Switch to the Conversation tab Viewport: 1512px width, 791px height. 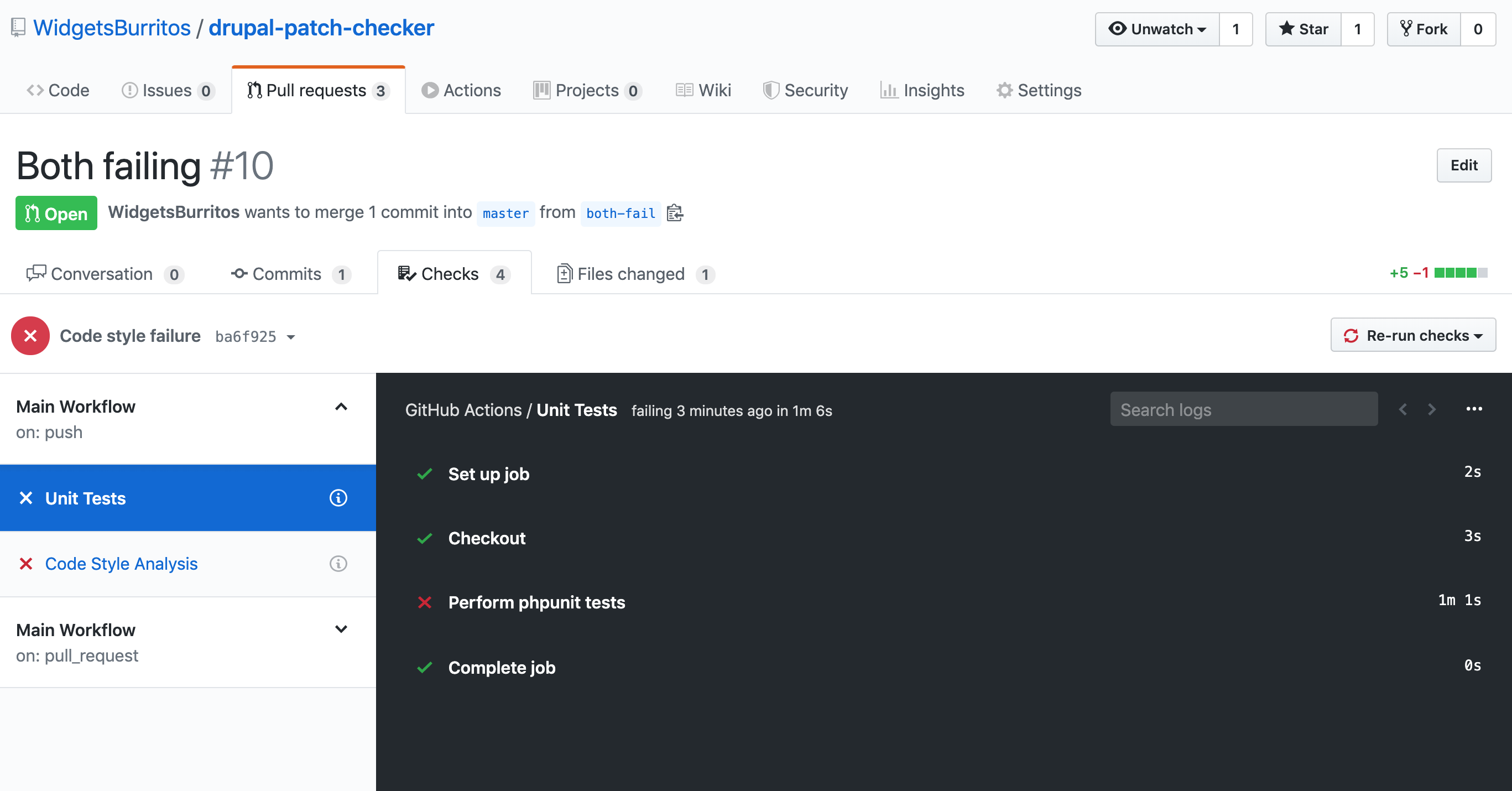coord(106,274)
